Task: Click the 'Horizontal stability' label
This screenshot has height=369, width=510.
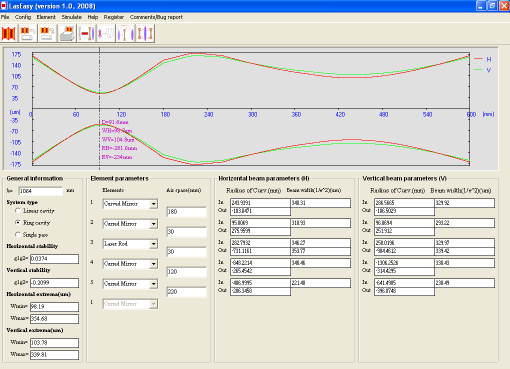Action: click(x=32, y=246)
